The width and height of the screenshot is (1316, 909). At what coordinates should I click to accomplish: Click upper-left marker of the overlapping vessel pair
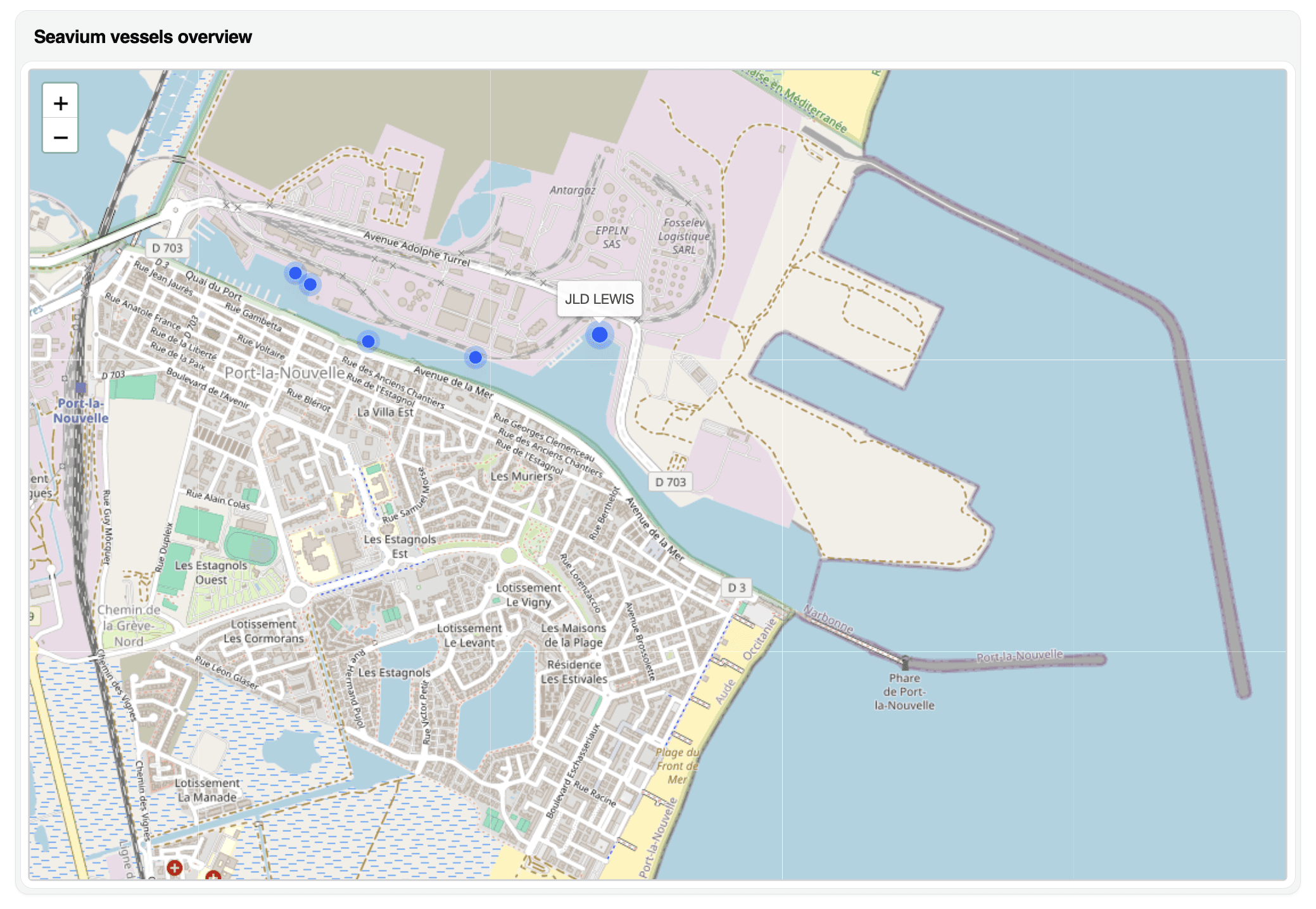[294, 273]
